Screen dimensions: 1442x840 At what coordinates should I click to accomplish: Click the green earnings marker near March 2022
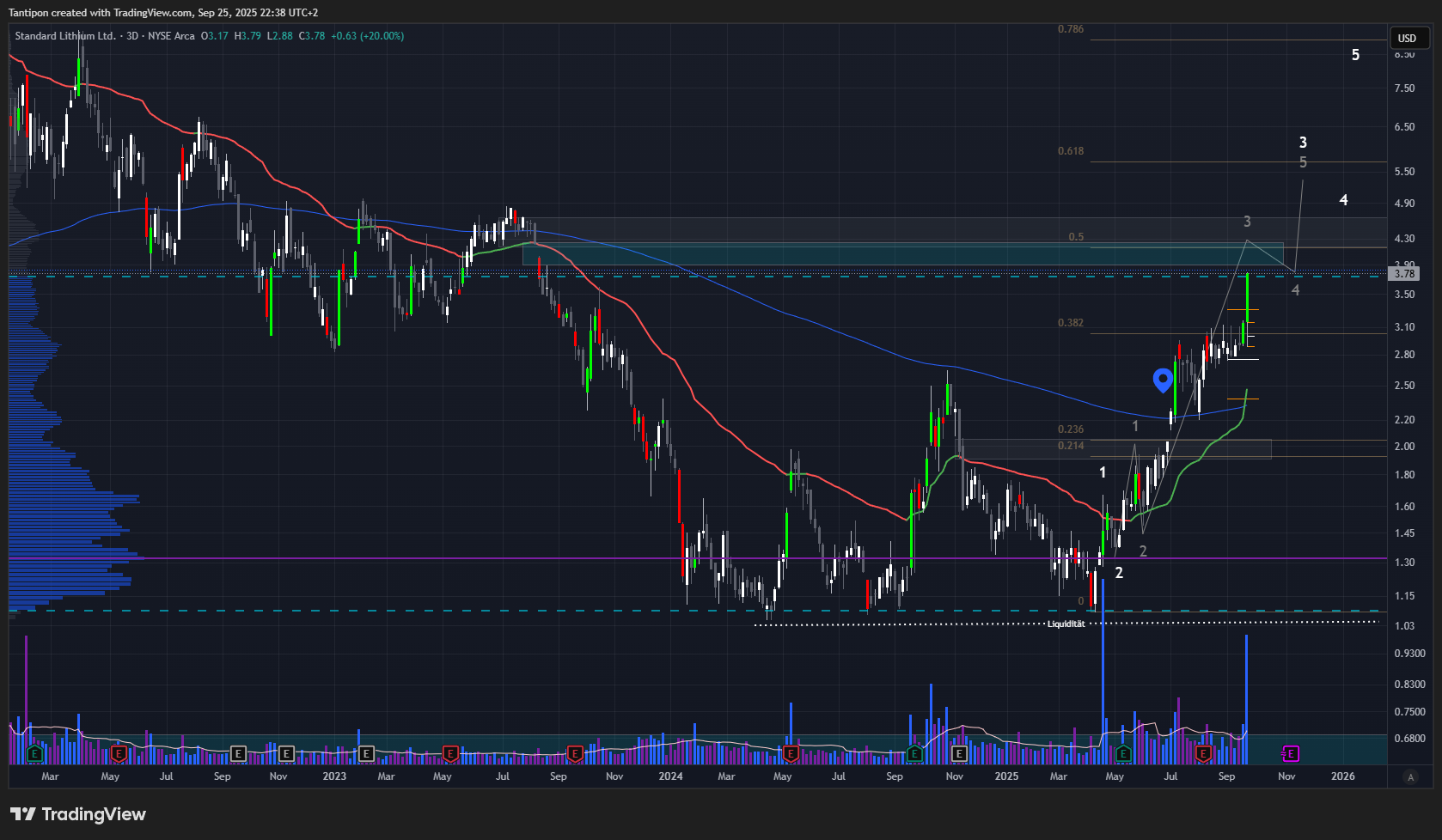tap(34, 754)
